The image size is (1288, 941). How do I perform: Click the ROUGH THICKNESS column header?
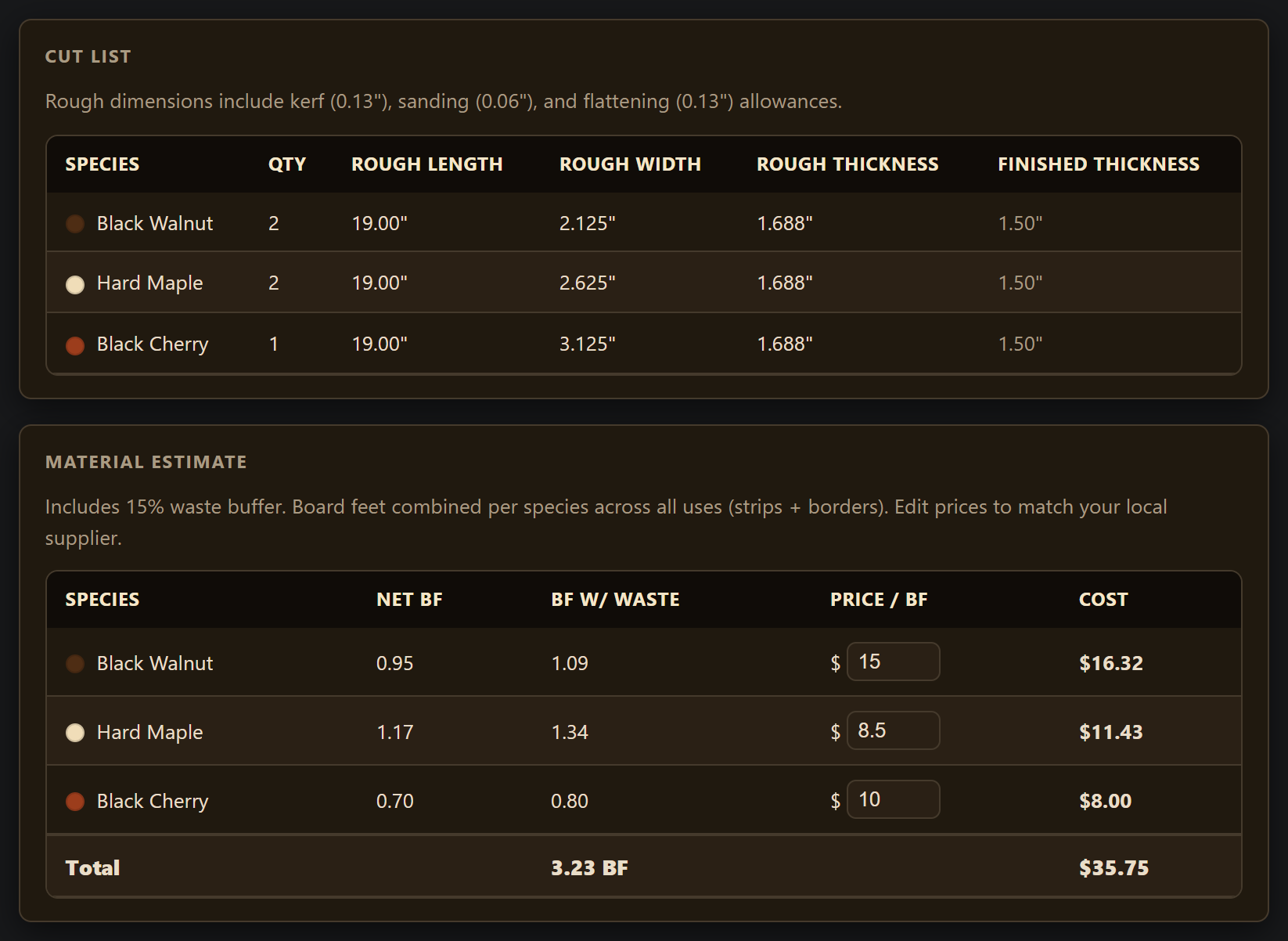(x=847, y=164)
